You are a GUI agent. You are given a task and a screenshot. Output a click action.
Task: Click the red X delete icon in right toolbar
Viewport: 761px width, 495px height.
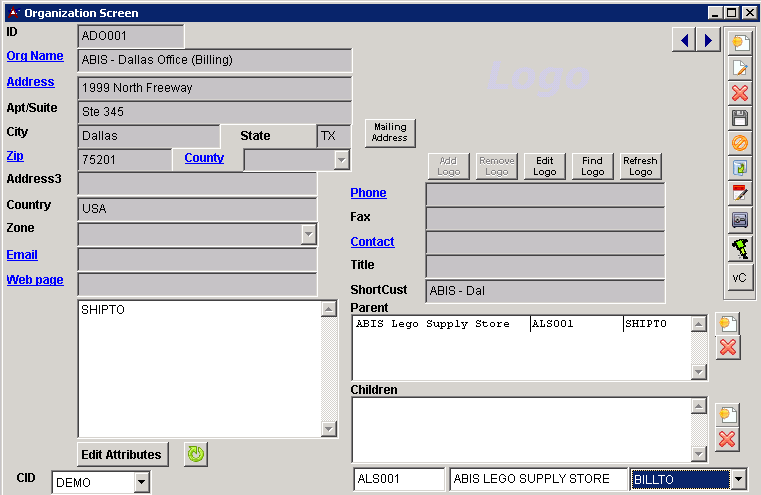(x=740, y=93)
